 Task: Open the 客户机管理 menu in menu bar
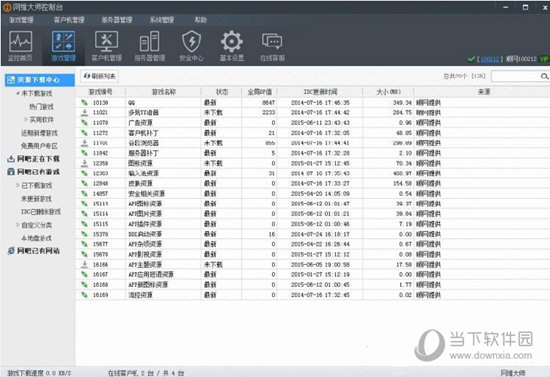click(x=69, y=20)
